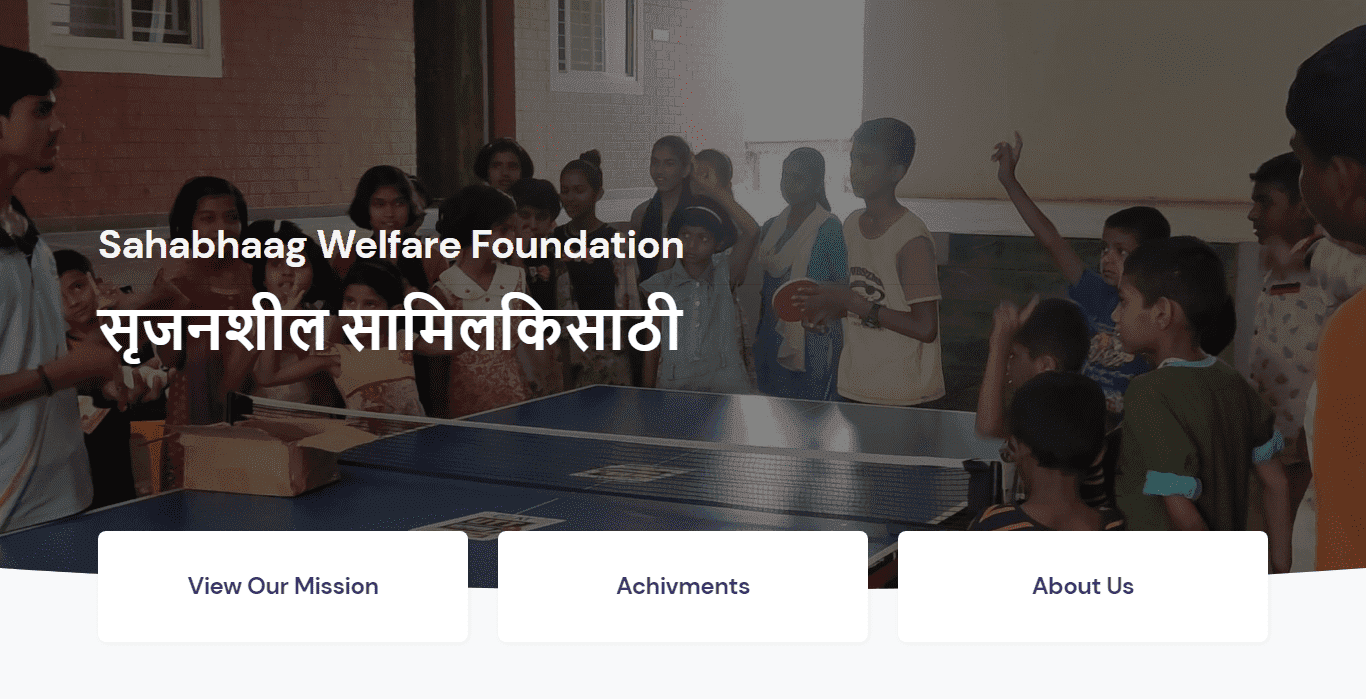
Task: Click the Sahabhaag Welfare Foundation heading
Action: point(391,245)
